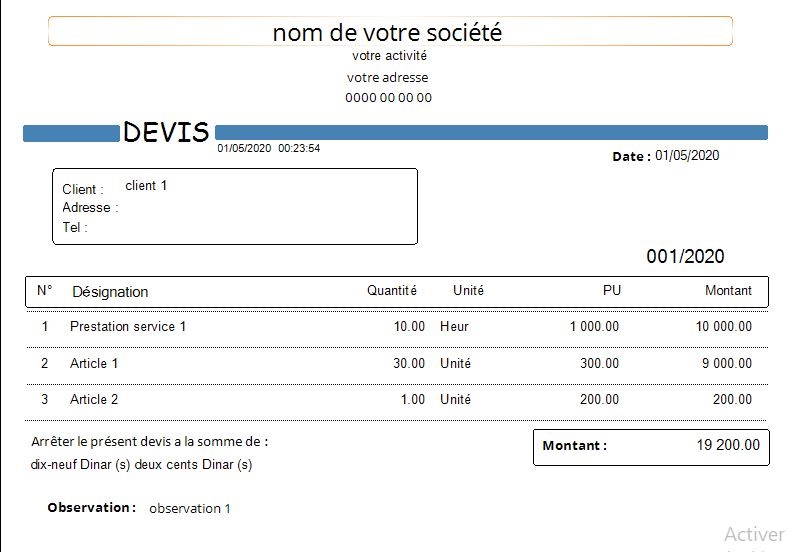Viewport: 788px width, 552px height.
Task: Click the company name header box
Action: click(x=390, y=32)
